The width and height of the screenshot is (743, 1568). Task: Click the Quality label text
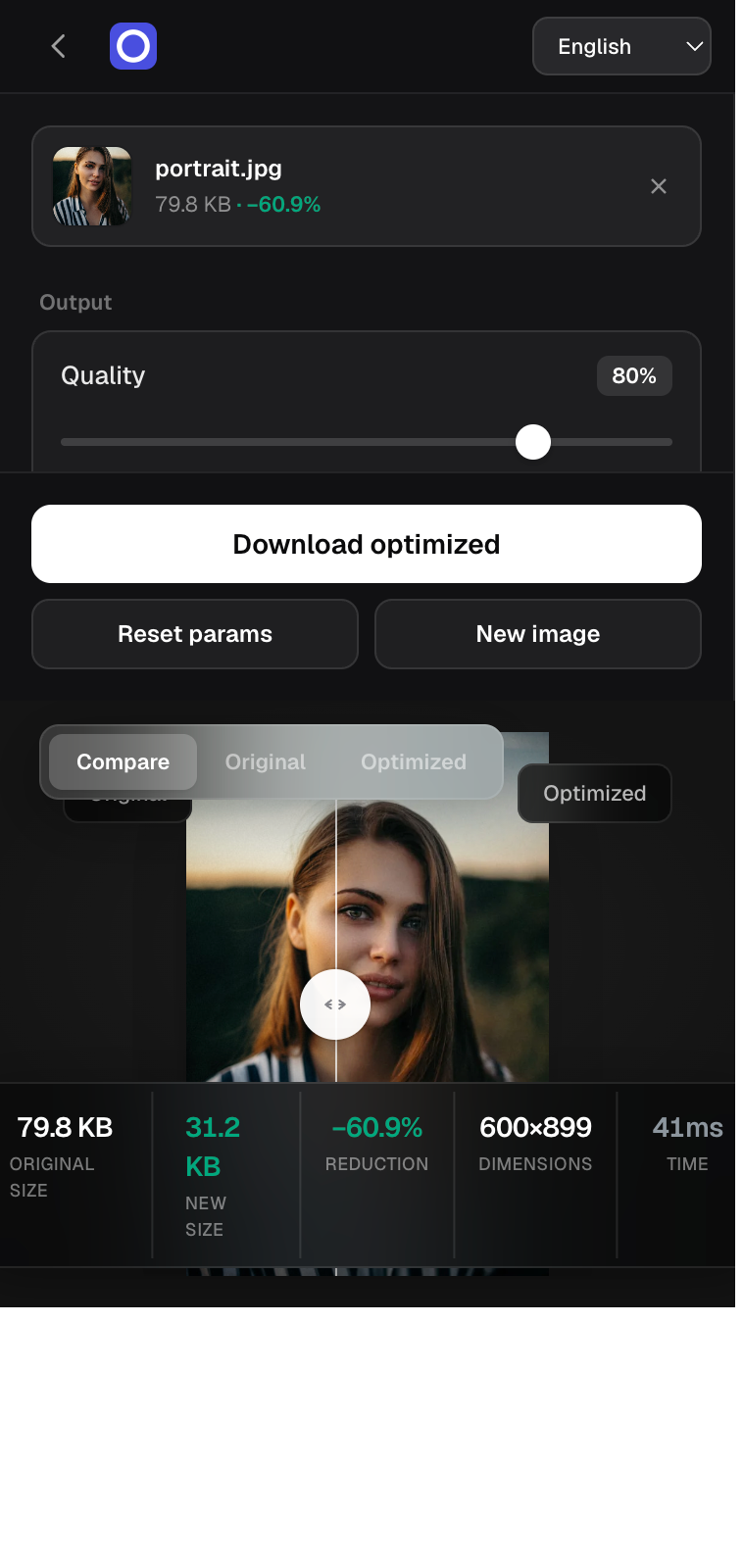point(103,375)
